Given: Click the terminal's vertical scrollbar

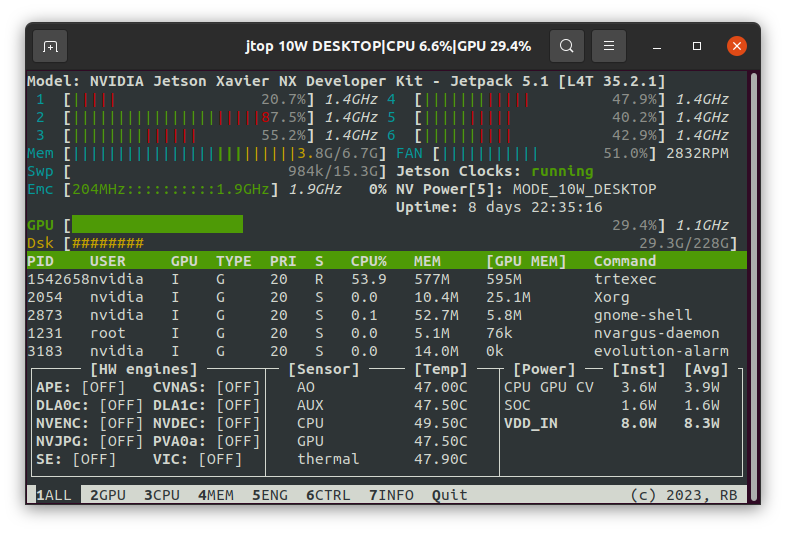Looking at the screenshot, I should coord(753,280).
